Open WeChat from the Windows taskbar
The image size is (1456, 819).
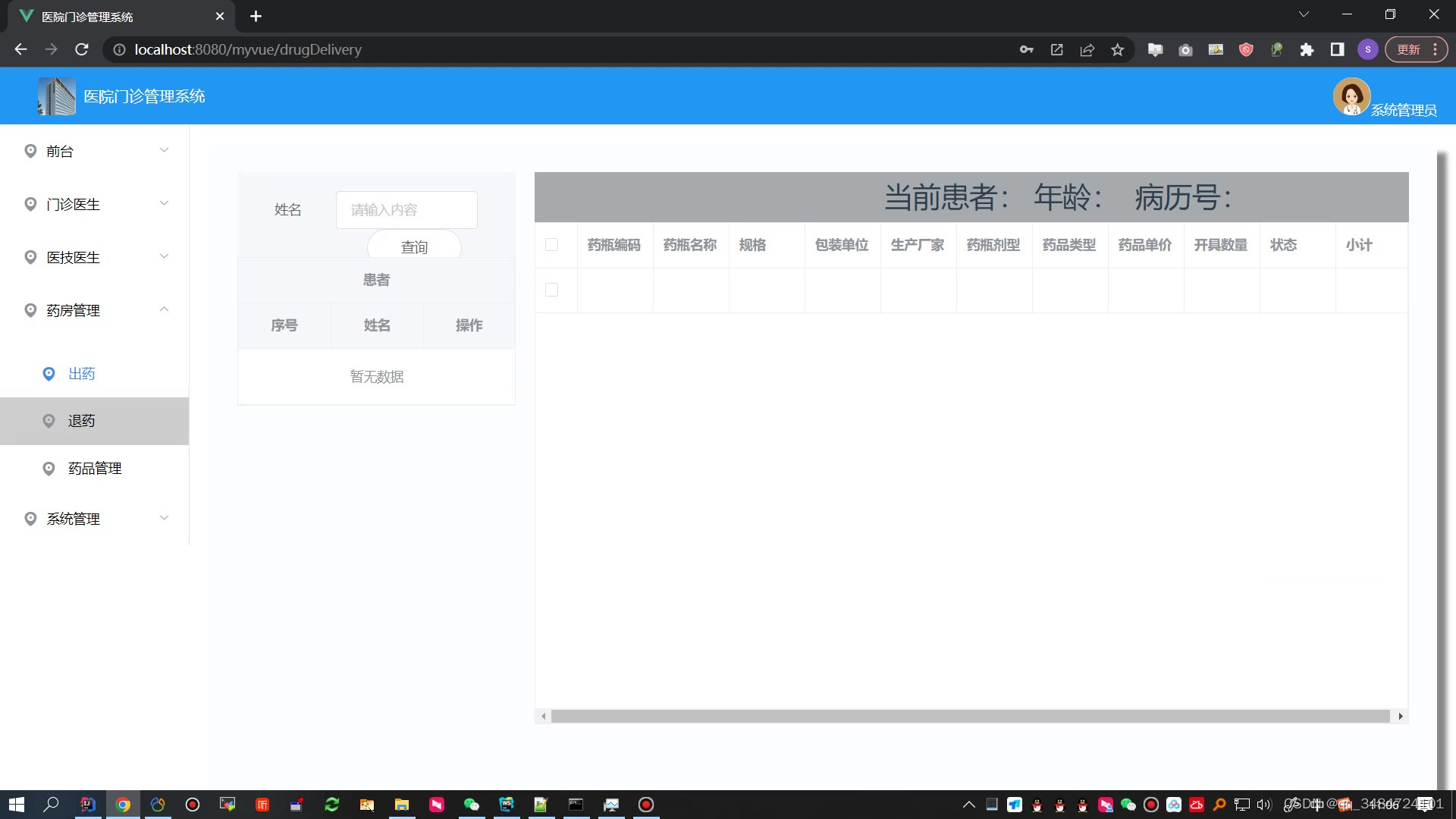pos(471,805)
